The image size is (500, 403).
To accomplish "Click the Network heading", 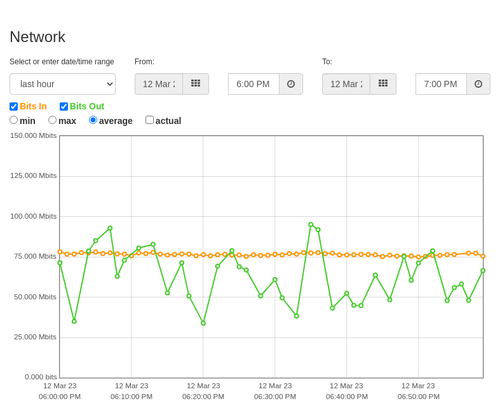I will click(37, 37).
